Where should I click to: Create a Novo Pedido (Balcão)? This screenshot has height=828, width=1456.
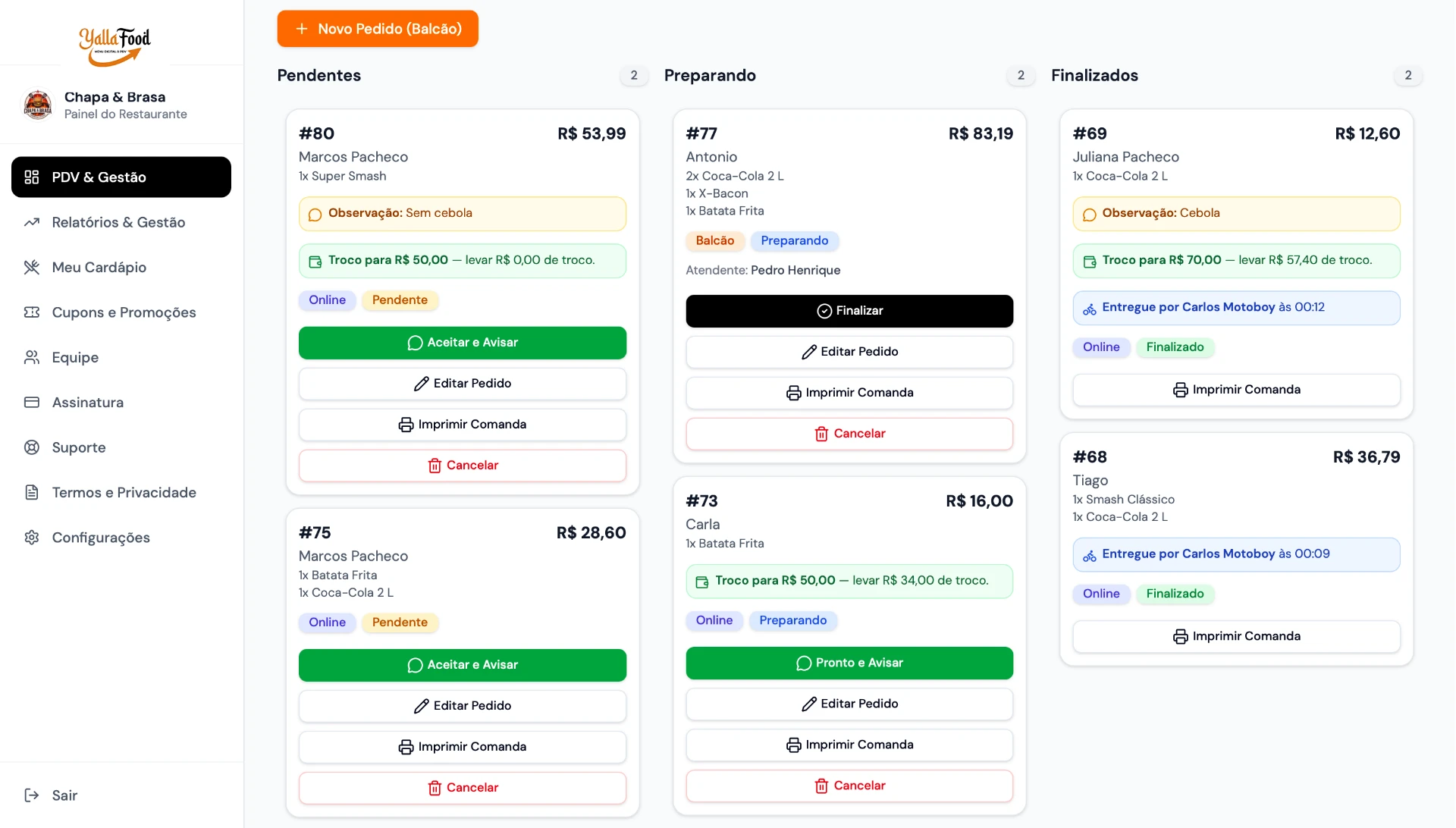(x=378, y=29)
